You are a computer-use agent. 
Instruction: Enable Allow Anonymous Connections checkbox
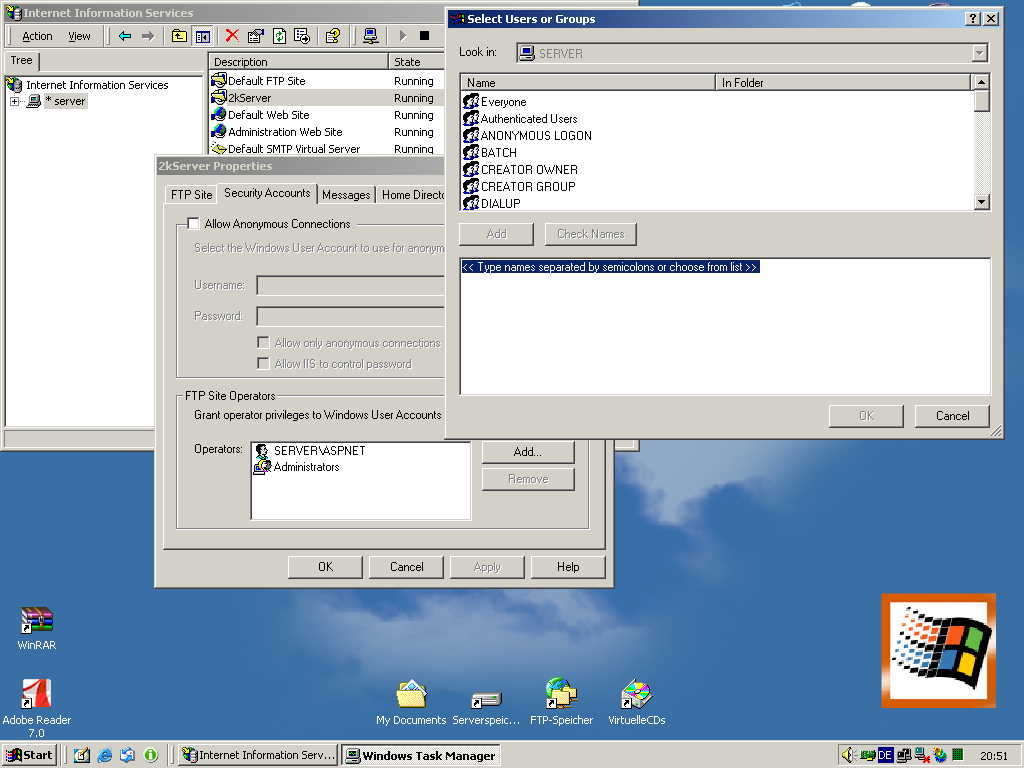pos(194,224)
